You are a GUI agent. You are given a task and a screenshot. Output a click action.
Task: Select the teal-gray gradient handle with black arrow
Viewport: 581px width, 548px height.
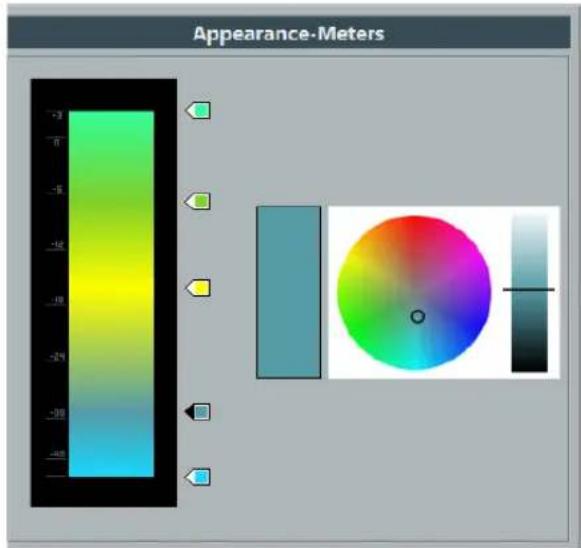coord(198,412)
